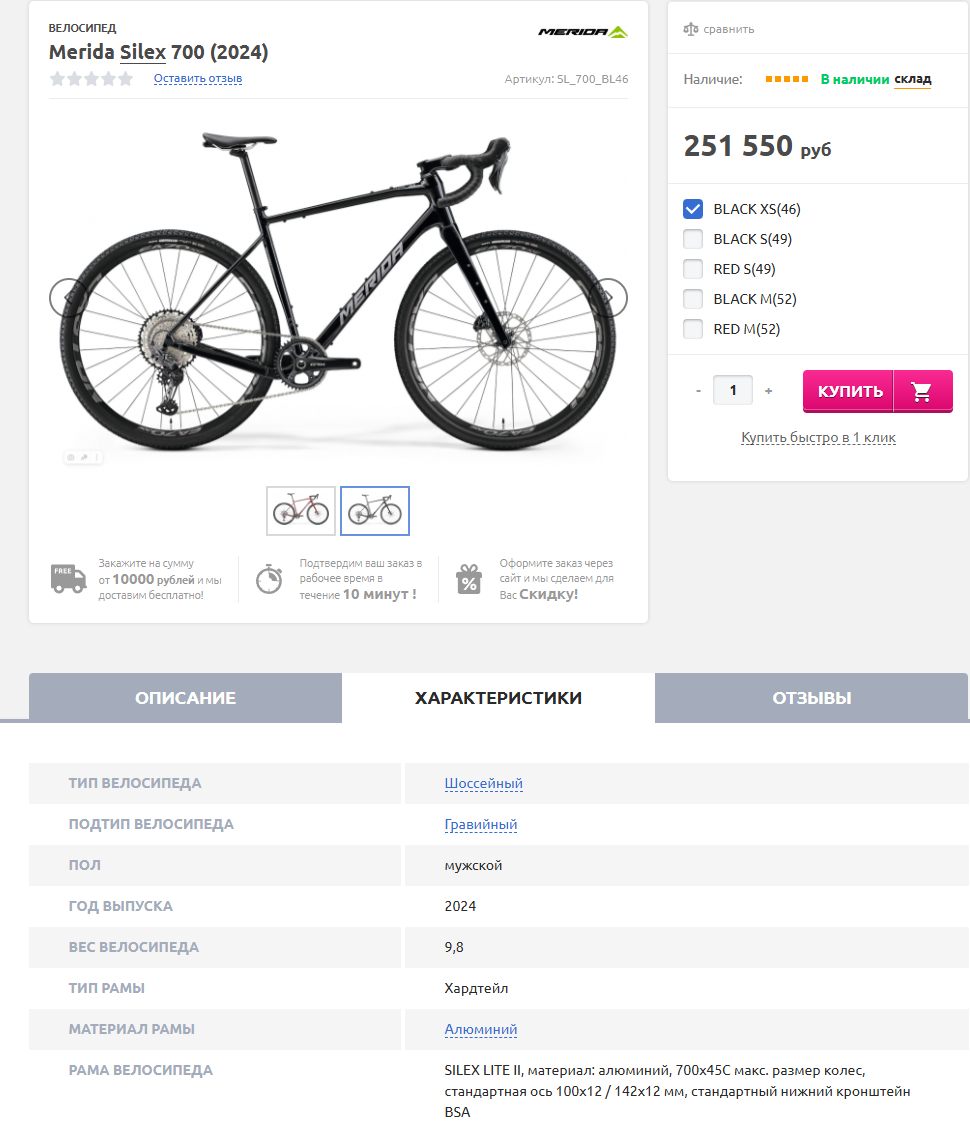Click the Оставить отзыв link
The image size is (970, 1122).
(x=198, y=78)
